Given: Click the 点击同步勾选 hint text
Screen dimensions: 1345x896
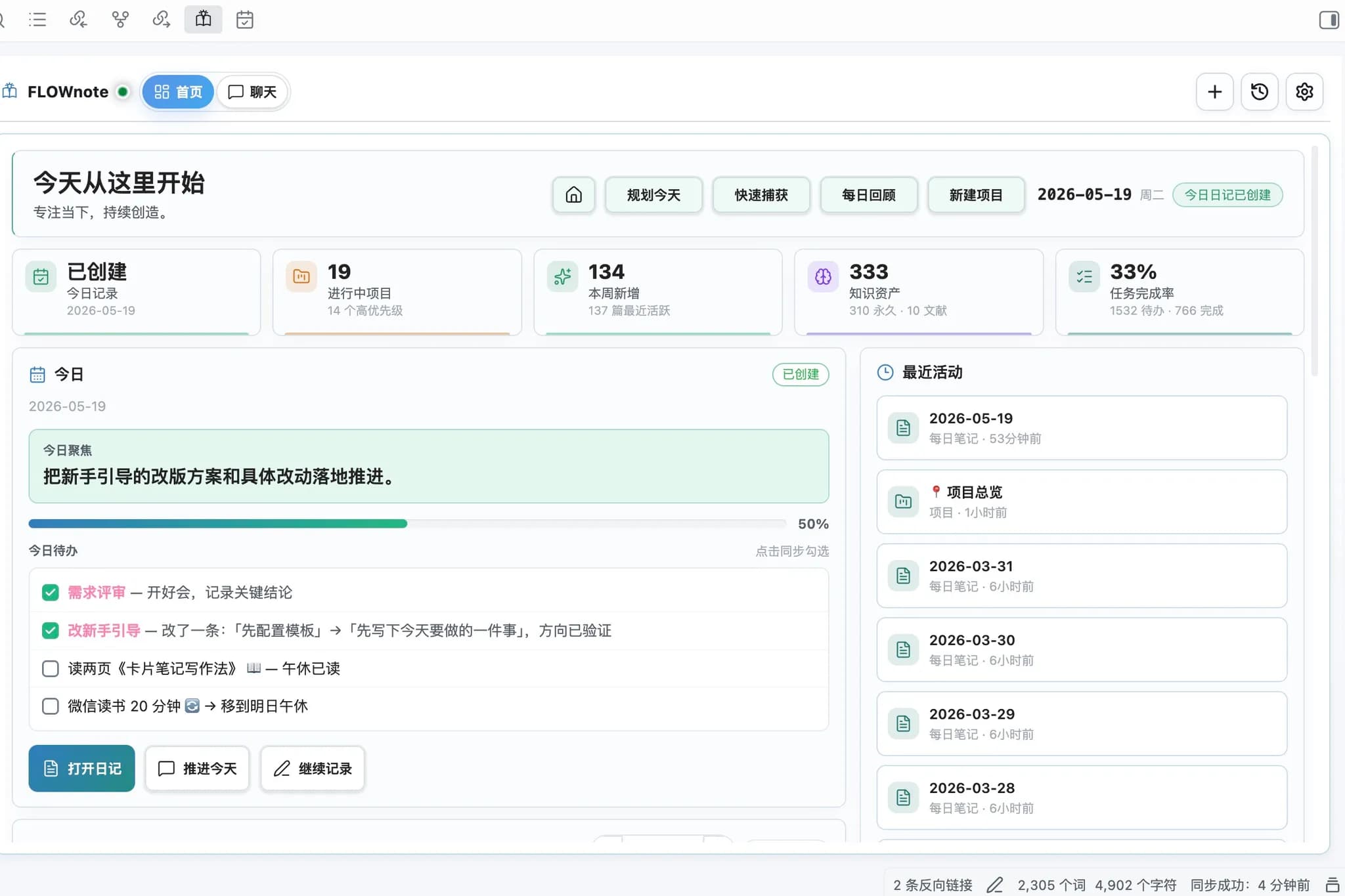Looking at the screenshot, I should coord(792,551).
